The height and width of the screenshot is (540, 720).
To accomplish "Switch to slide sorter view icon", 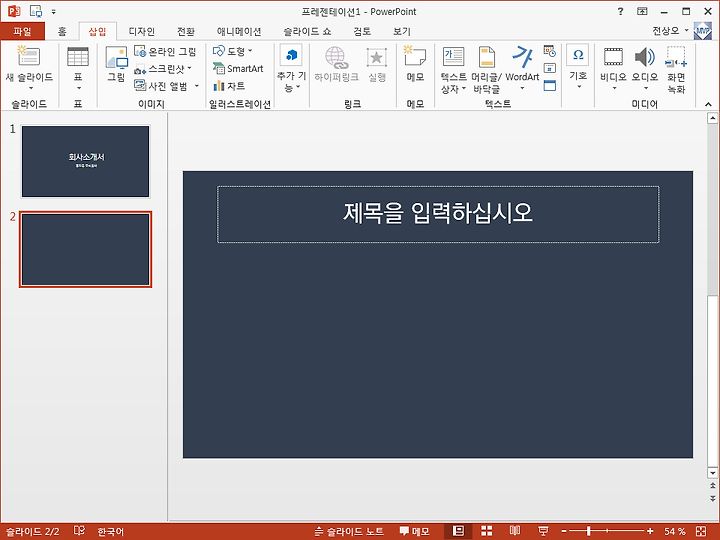I will [487, 531].
